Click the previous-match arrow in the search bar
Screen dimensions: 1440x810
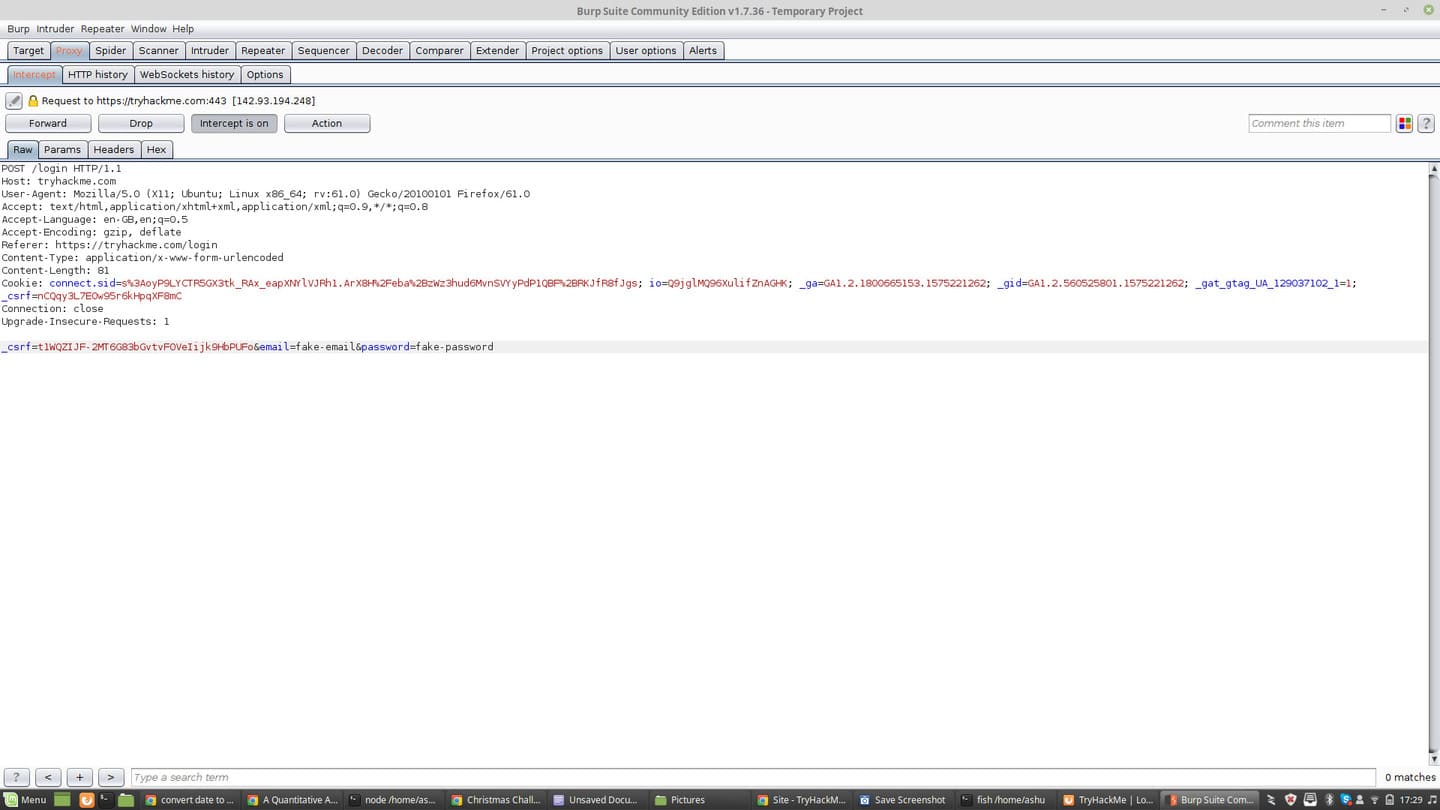click(47, 777)
